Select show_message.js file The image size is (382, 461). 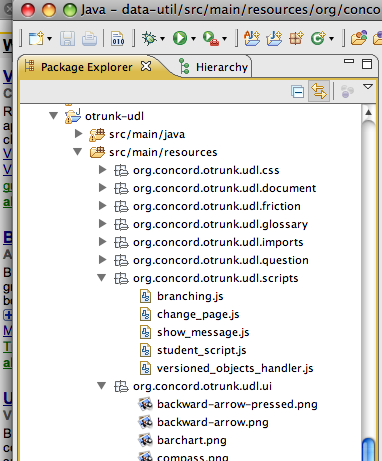(203, 332)
